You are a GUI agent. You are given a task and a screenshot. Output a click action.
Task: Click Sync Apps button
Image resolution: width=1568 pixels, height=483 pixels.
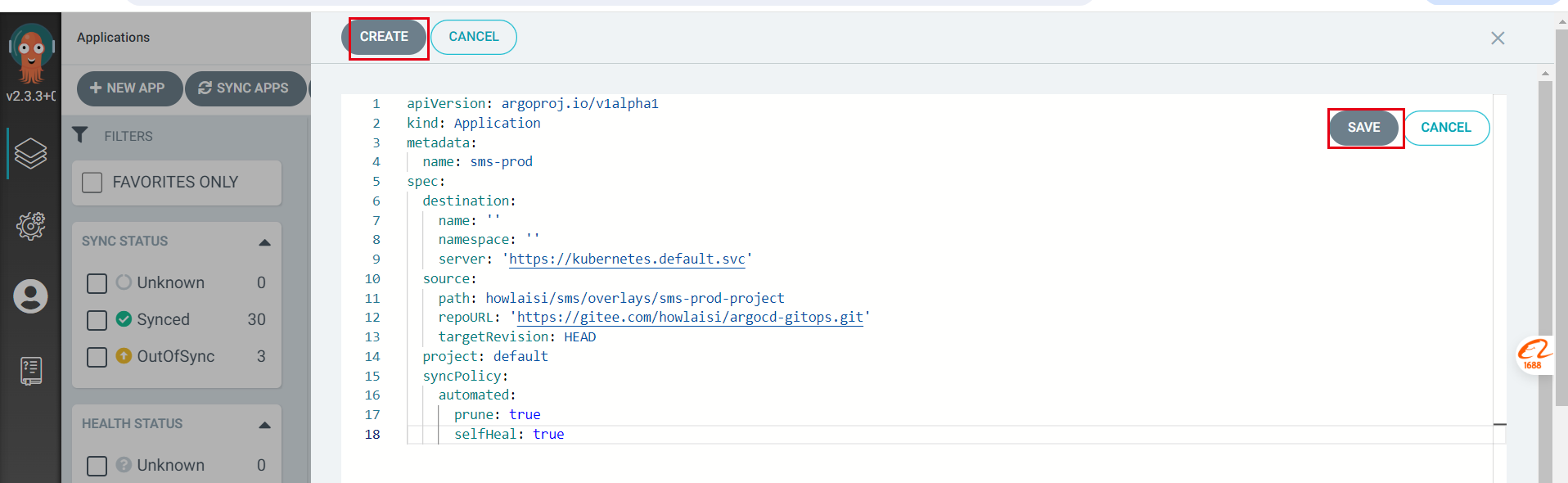tap(245, 88)
